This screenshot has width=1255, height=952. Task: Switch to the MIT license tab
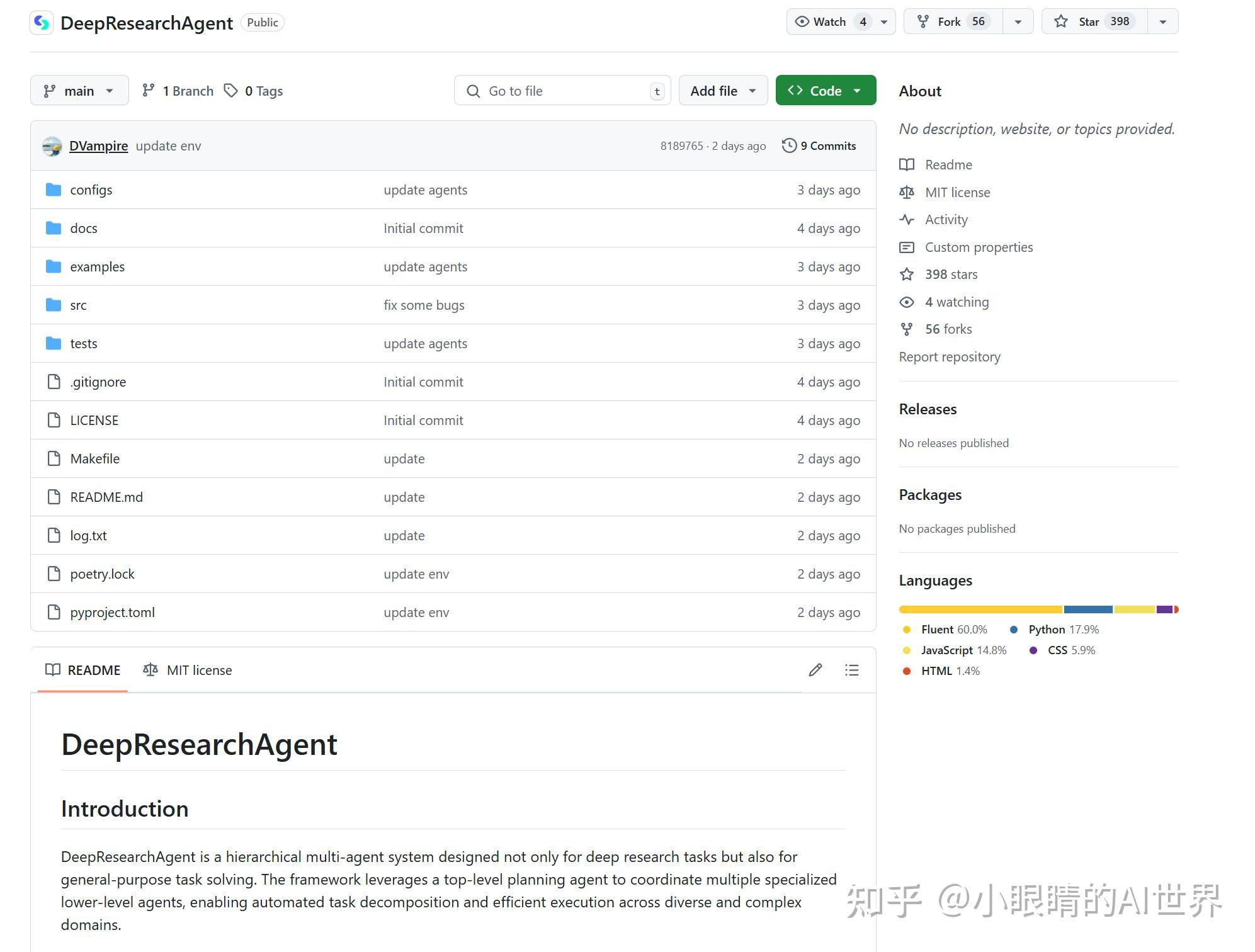pyautogui.click(x=187, y=670)
